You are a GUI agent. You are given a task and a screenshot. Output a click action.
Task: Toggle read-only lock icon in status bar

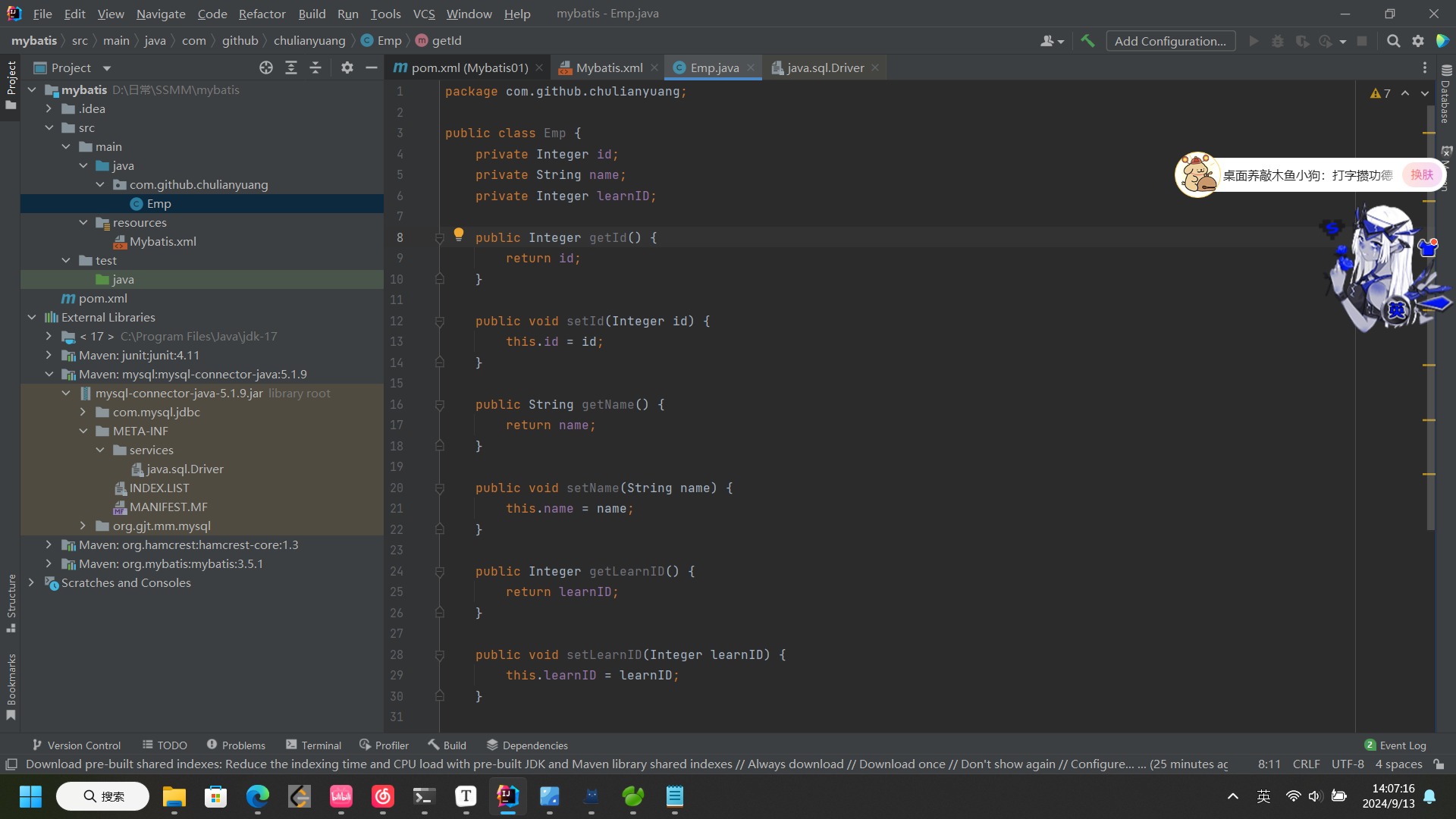pyautogui.click(x=1439, y=764)
